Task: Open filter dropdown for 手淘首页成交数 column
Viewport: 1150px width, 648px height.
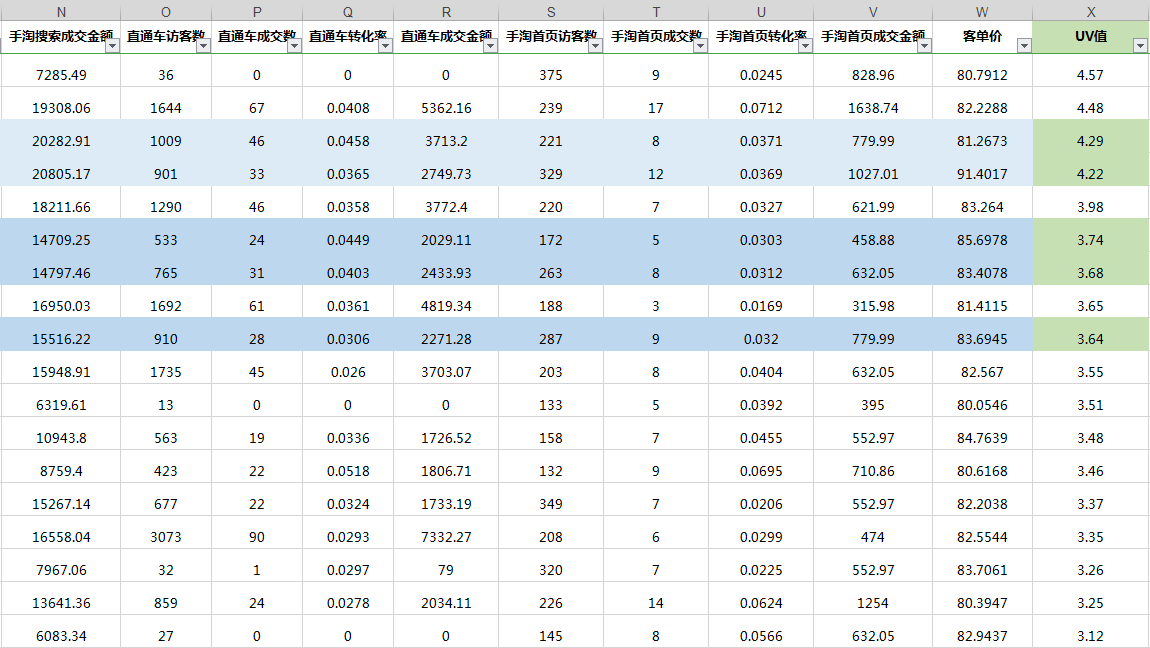Action: [x=700, y=45]
